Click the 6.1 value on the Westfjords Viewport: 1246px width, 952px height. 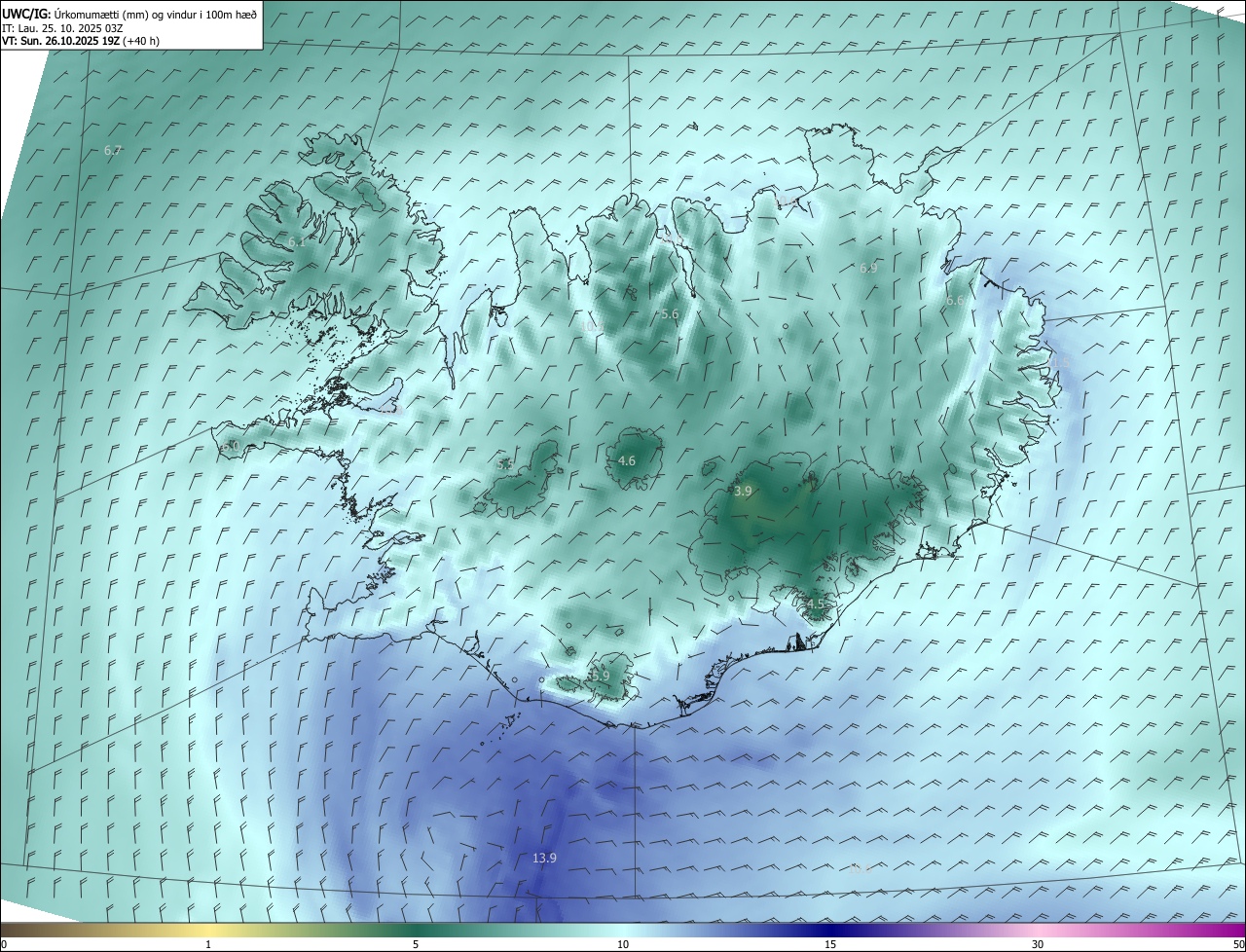296,242
